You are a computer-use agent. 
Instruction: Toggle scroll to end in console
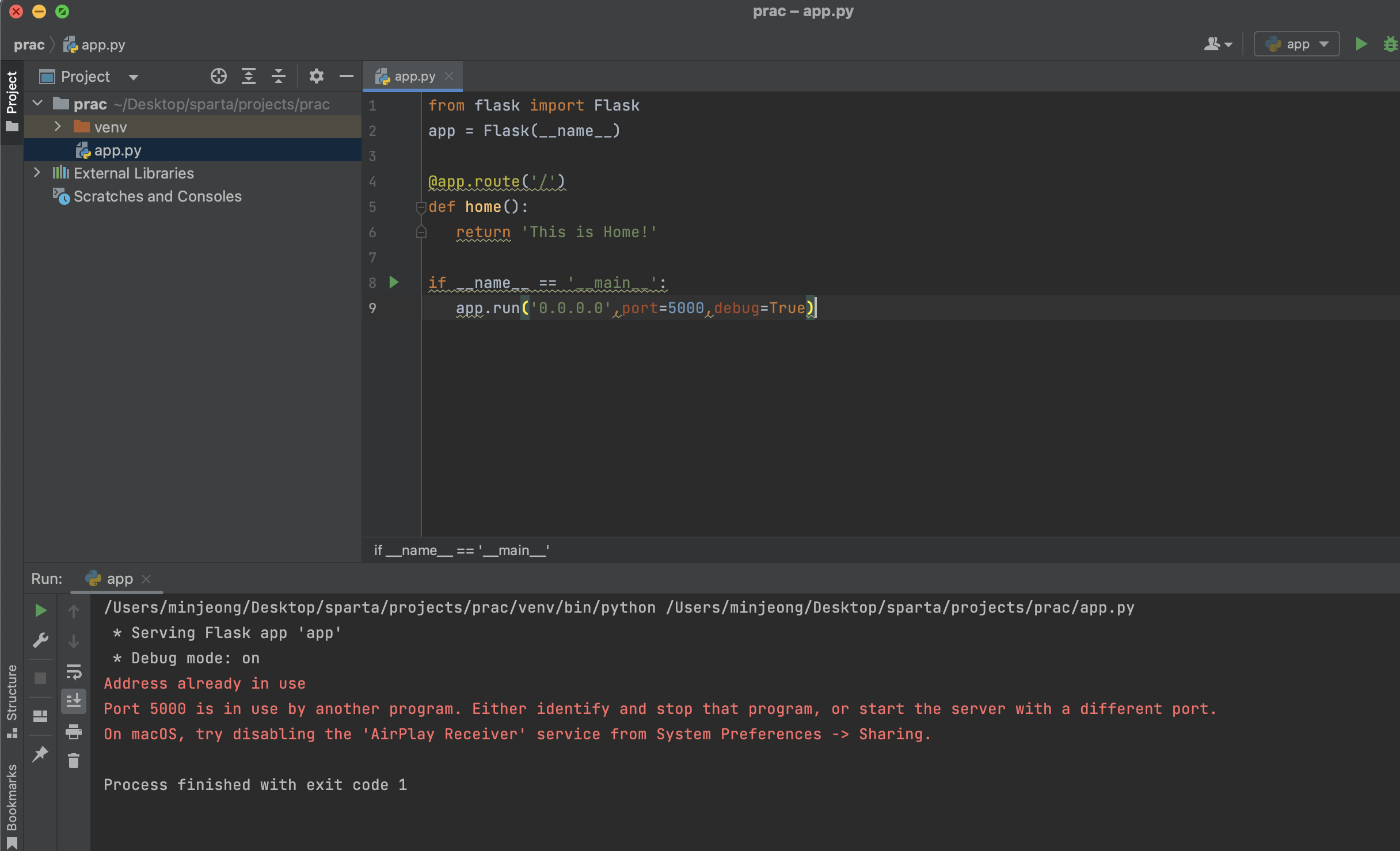(x=74, y=701)
